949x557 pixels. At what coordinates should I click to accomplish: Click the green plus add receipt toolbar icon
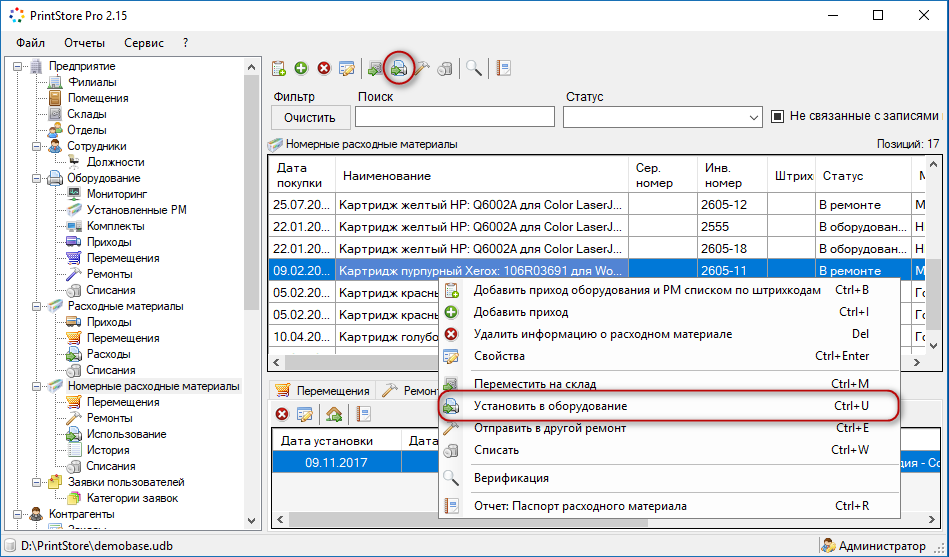(301, 68)
